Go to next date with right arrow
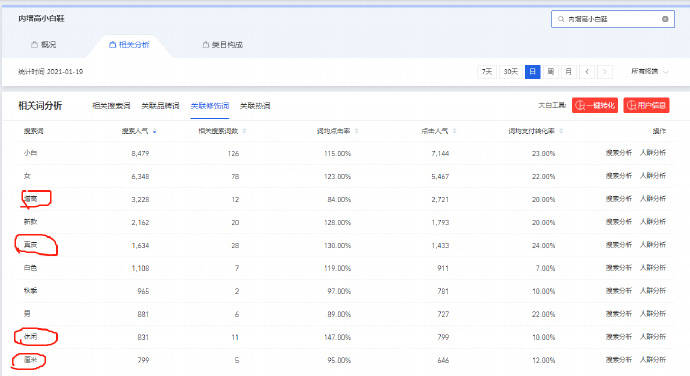The width and height of the screenshot is (690, 376). point(605,71)
